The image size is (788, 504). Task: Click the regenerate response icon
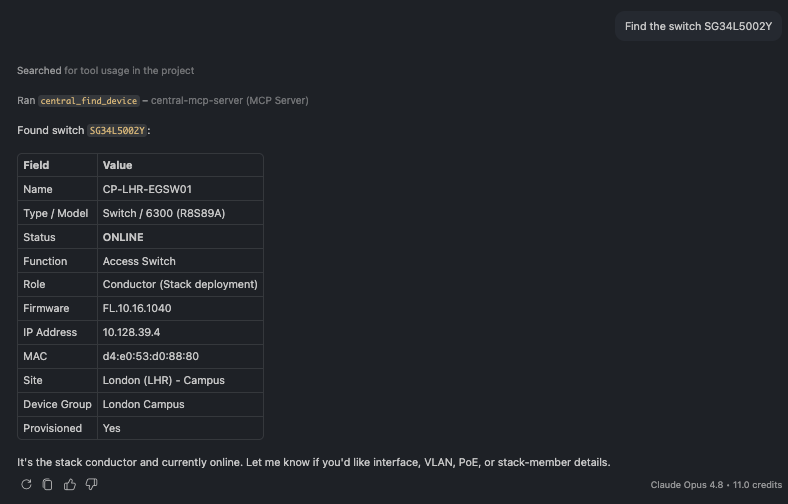27,484
